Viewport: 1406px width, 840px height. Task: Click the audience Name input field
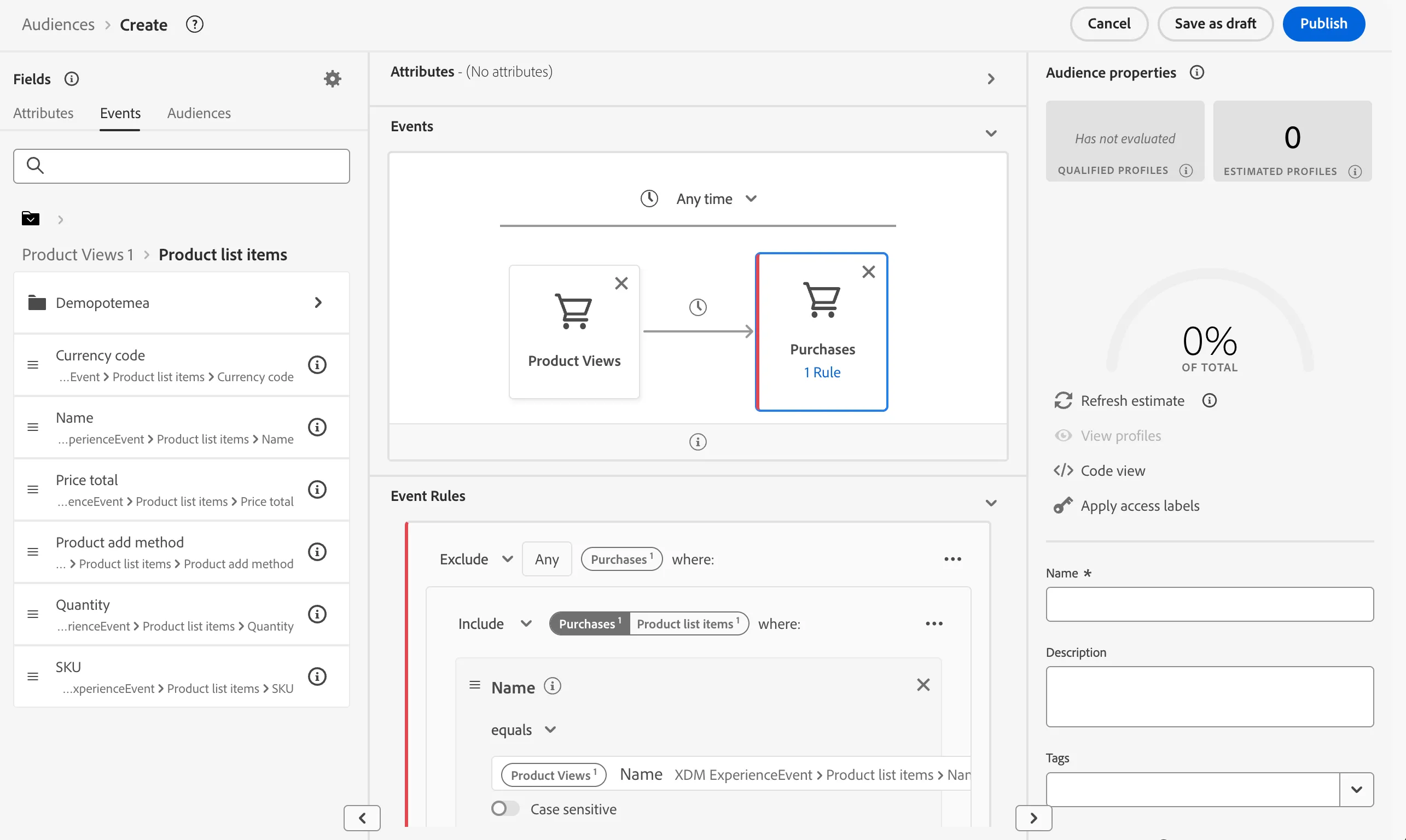pos(1210,604)
